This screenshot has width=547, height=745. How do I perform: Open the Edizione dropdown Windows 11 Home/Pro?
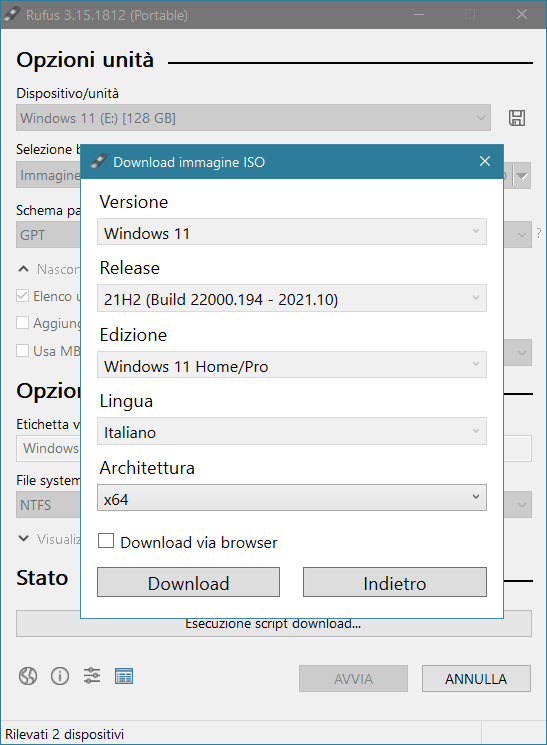click(292, 365)
